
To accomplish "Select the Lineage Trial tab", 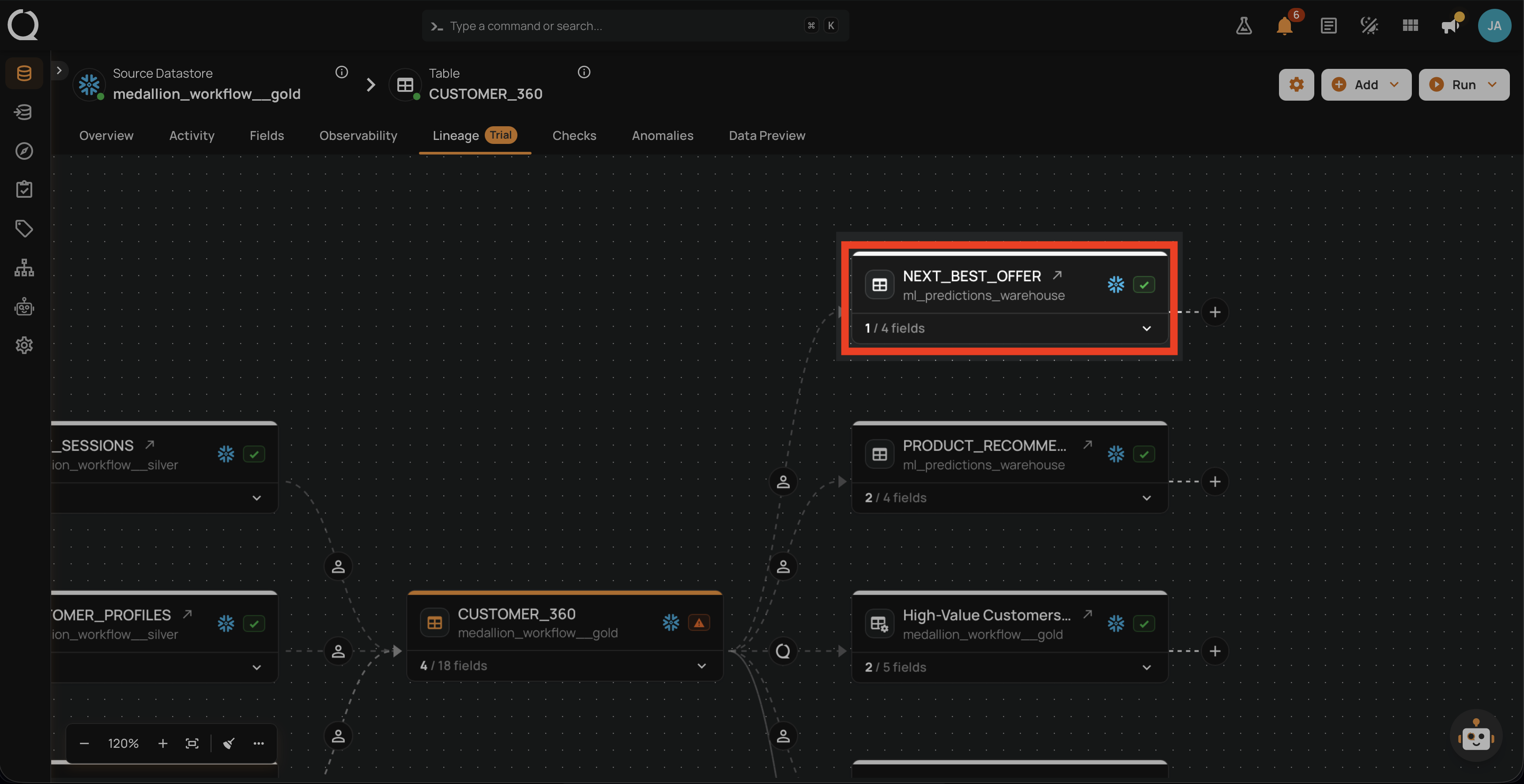I will coord(475,136).
